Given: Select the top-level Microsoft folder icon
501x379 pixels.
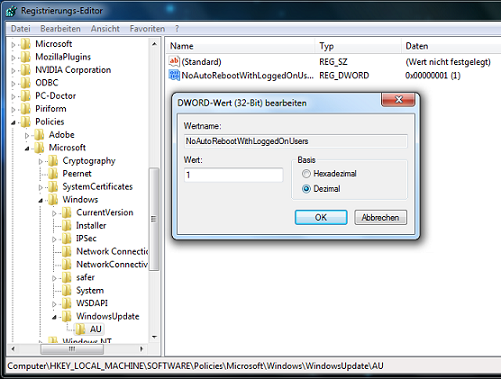Looking at the screenshot, I should (x=26, y=44).
